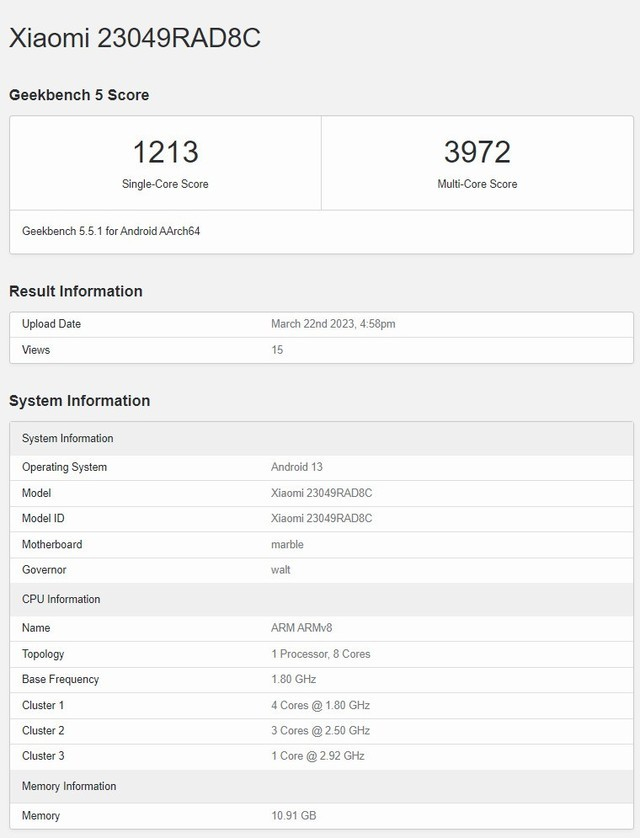Click the CPU Information header row
Screen dimensions: 640x838
pos(322,599)
